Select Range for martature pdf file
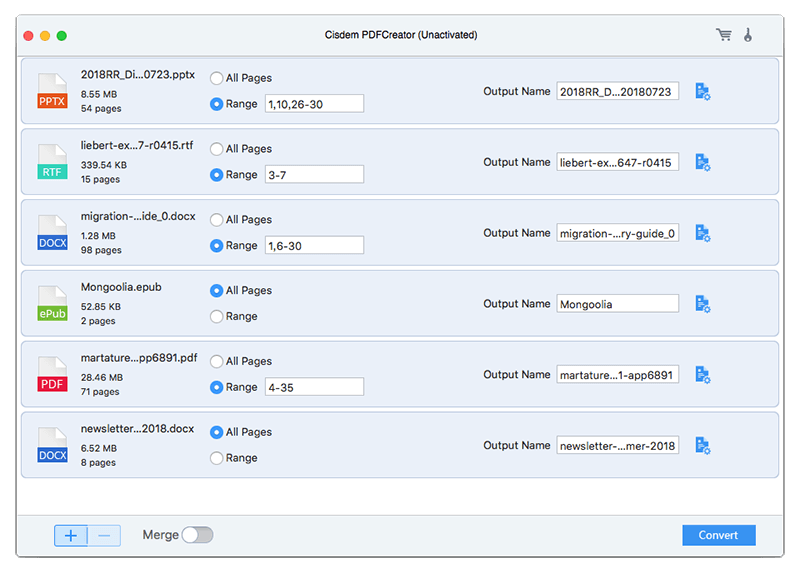The height and width of the screenshot is (574, 800). (216, 388)
